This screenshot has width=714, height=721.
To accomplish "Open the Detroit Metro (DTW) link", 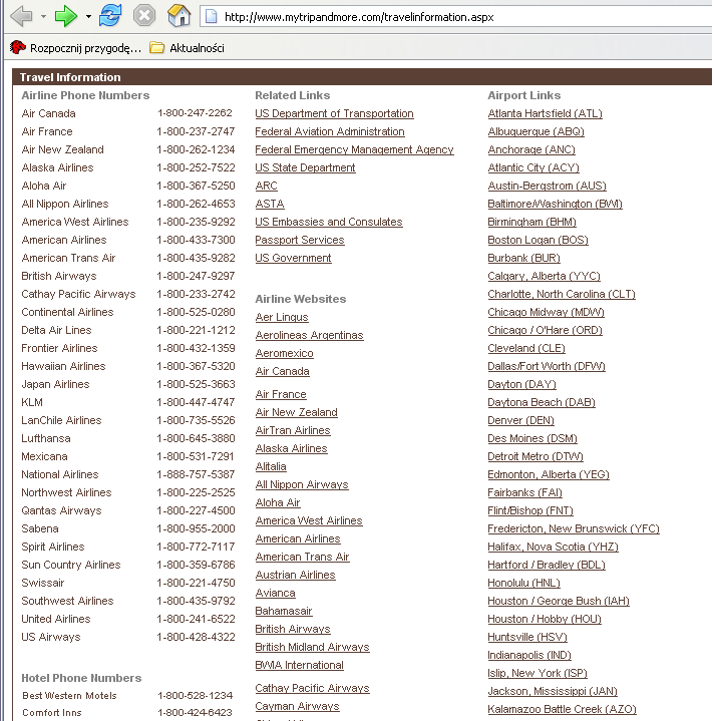I will coord(535,457).
